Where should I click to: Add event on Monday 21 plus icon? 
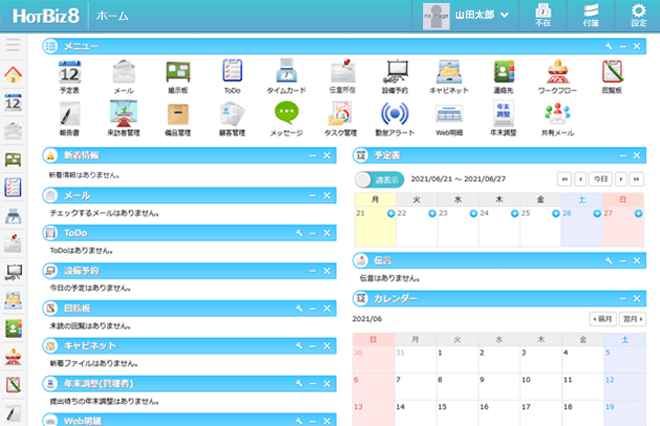pyautogui.click(x=391, y=214)
